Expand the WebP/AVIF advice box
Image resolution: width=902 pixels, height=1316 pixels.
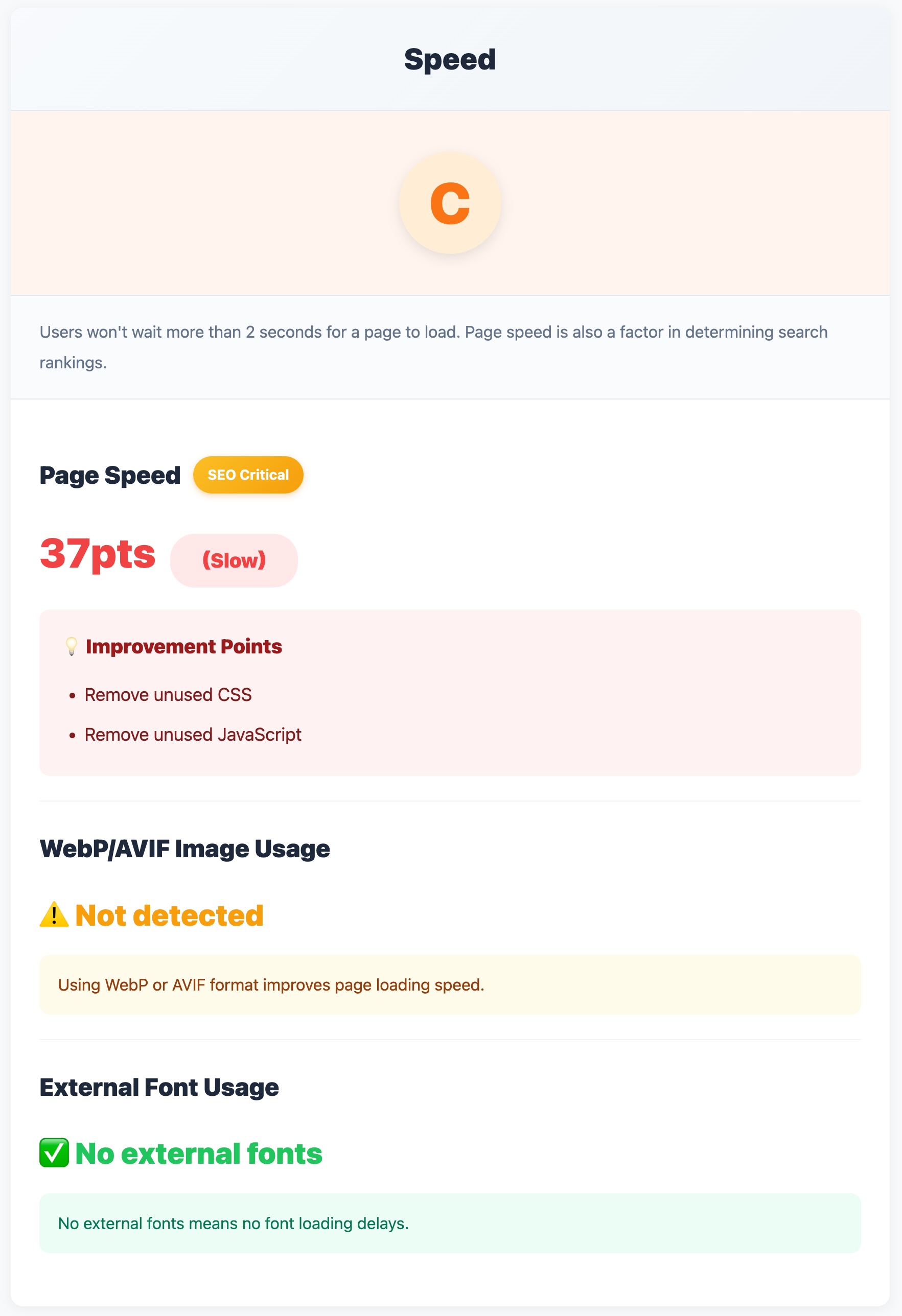(x=449, y=983)
